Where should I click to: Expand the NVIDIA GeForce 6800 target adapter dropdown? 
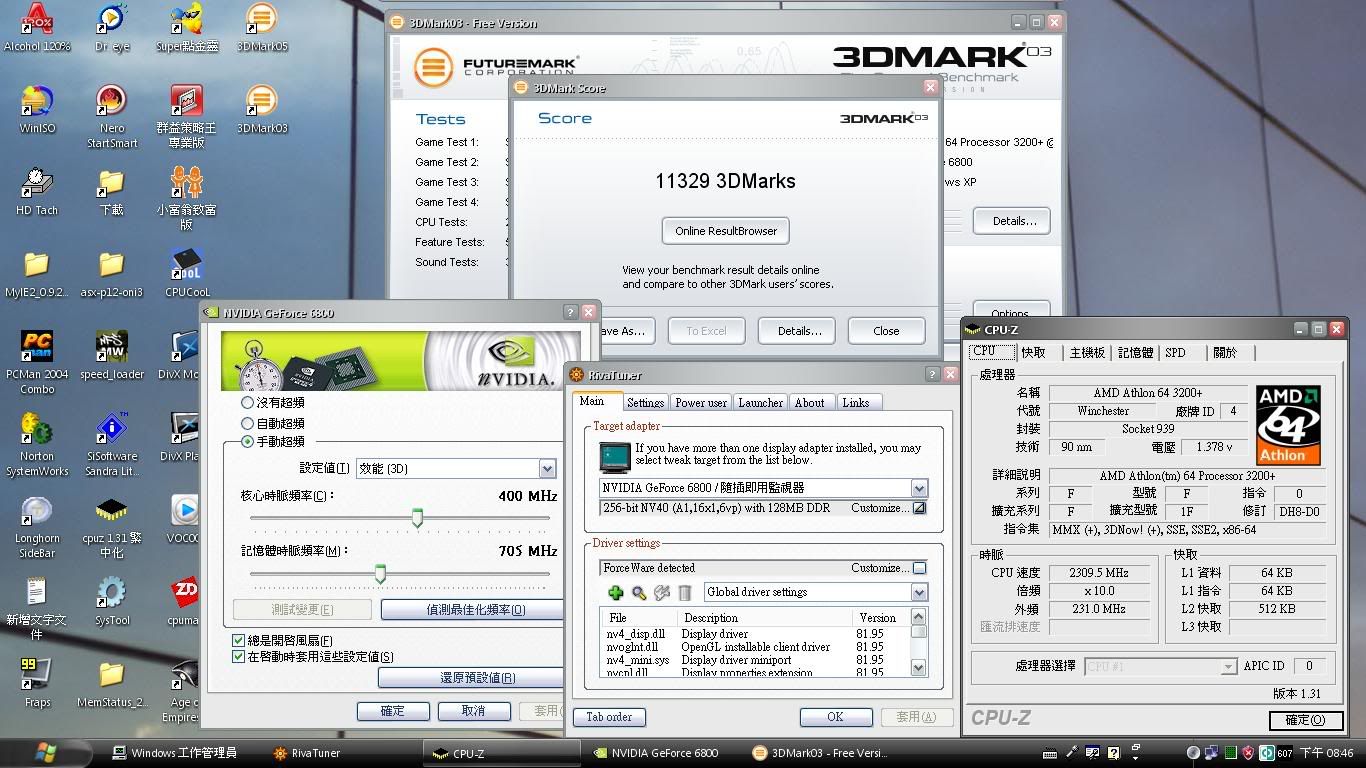(919, 488)
